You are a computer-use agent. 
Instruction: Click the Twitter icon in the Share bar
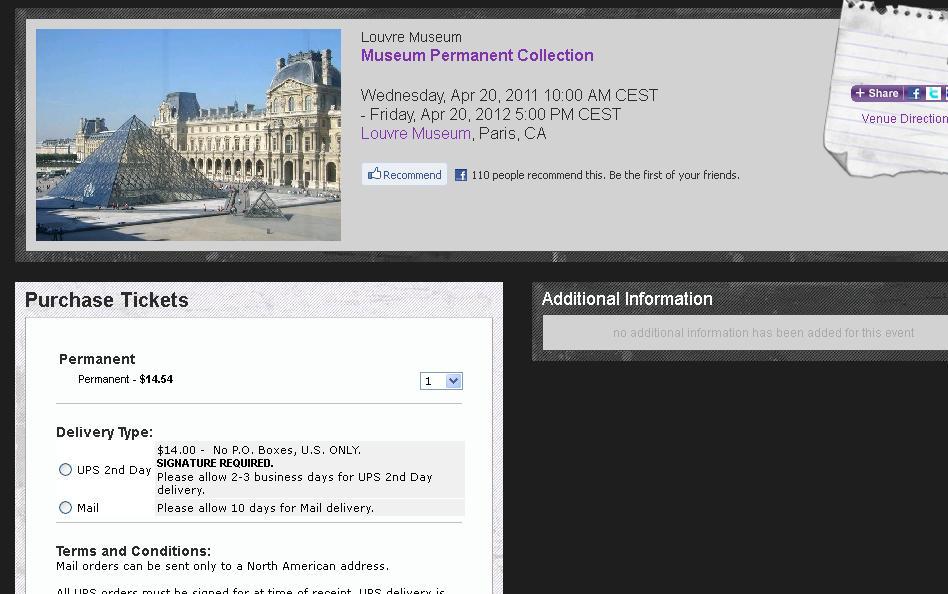click(933, 93)
